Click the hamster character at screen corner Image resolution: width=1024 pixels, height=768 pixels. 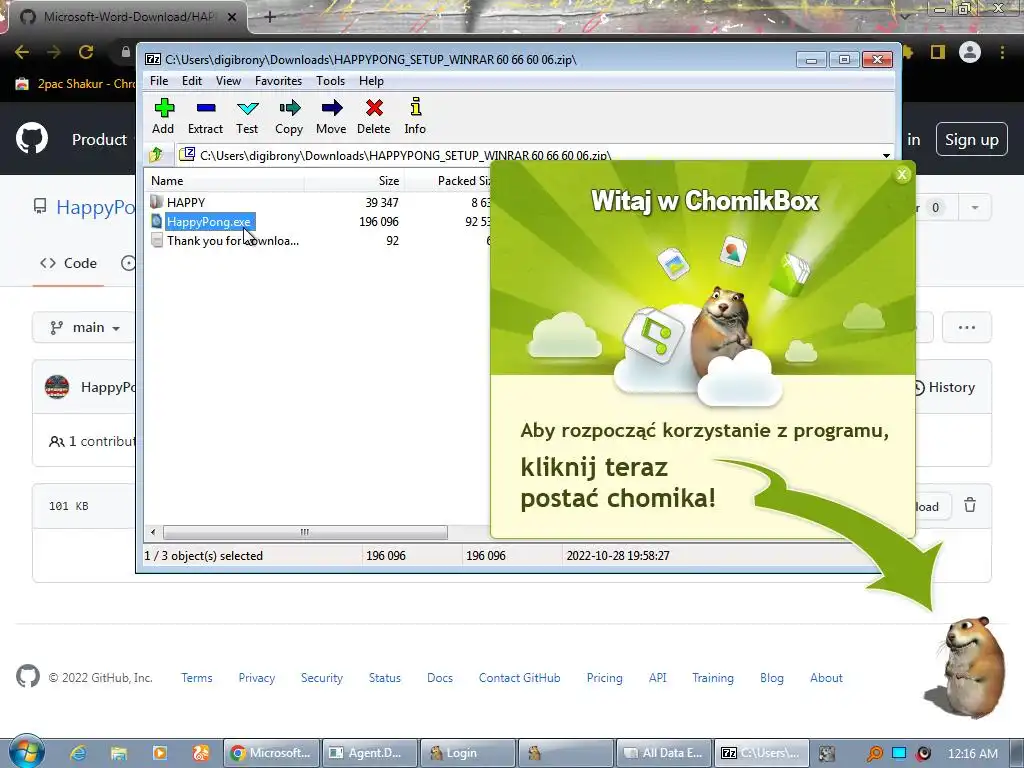point(968,667)
